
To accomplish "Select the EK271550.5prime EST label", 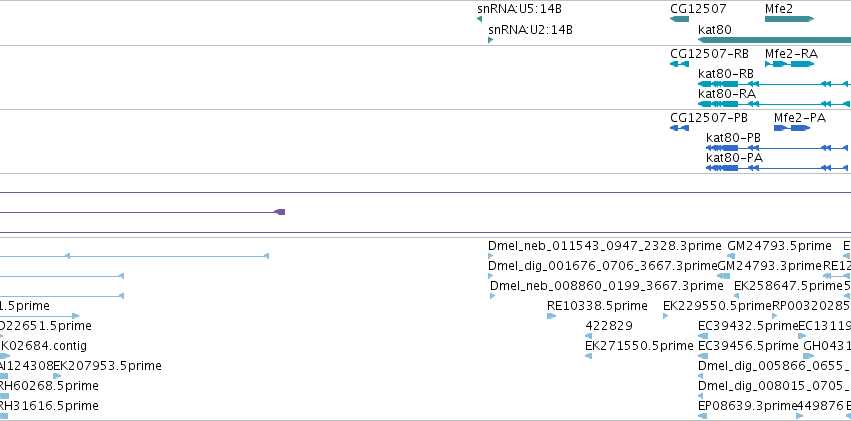I will 639,346.
